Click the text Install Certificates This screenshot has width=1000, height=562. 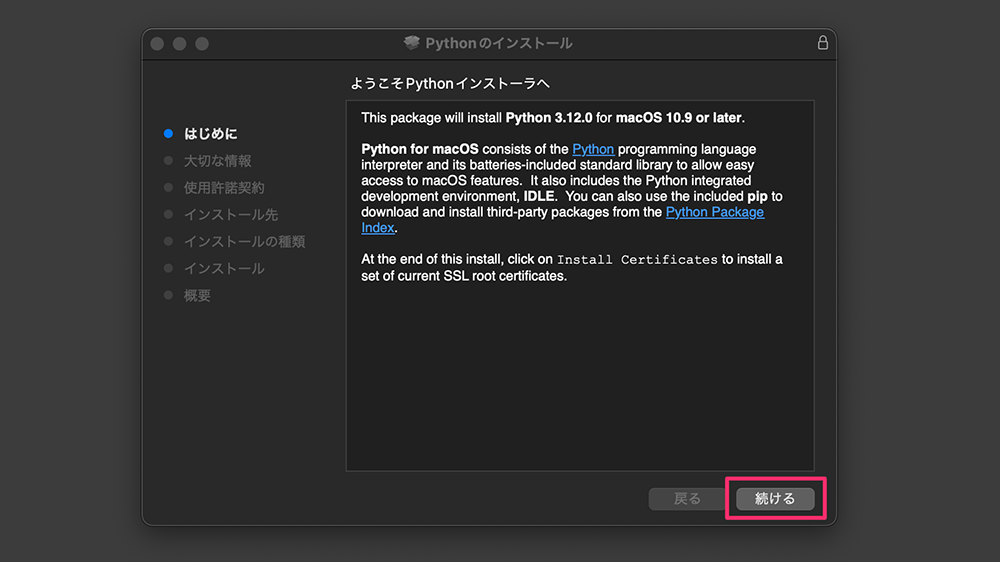pyautogui.click(x=637, y=260)
